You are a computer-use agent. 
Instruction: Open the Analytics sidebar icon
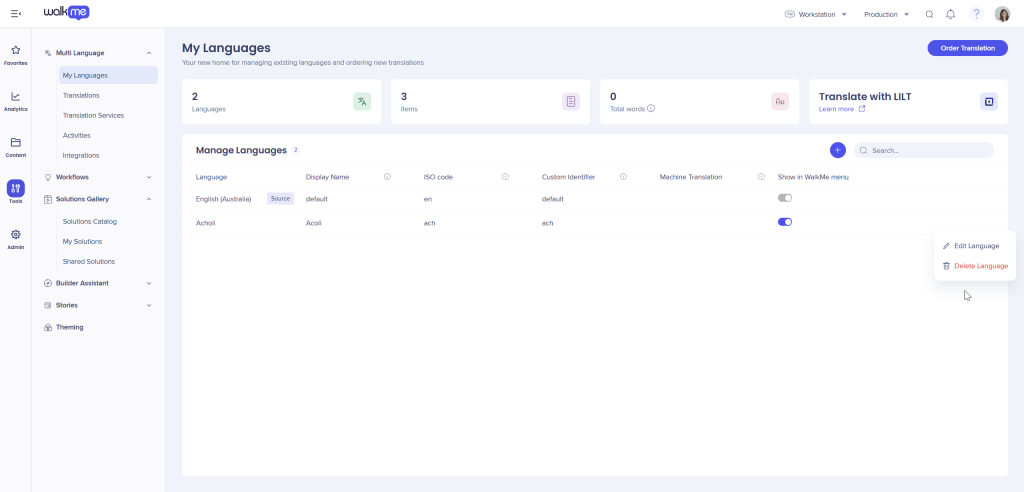click(15, 98)
